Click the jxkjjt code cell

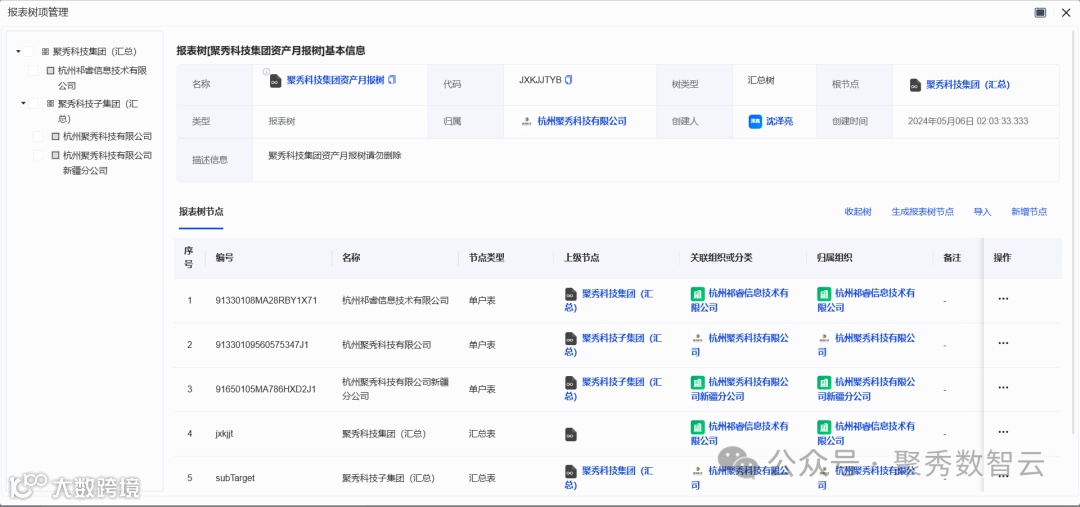click(x=226, y=433)
